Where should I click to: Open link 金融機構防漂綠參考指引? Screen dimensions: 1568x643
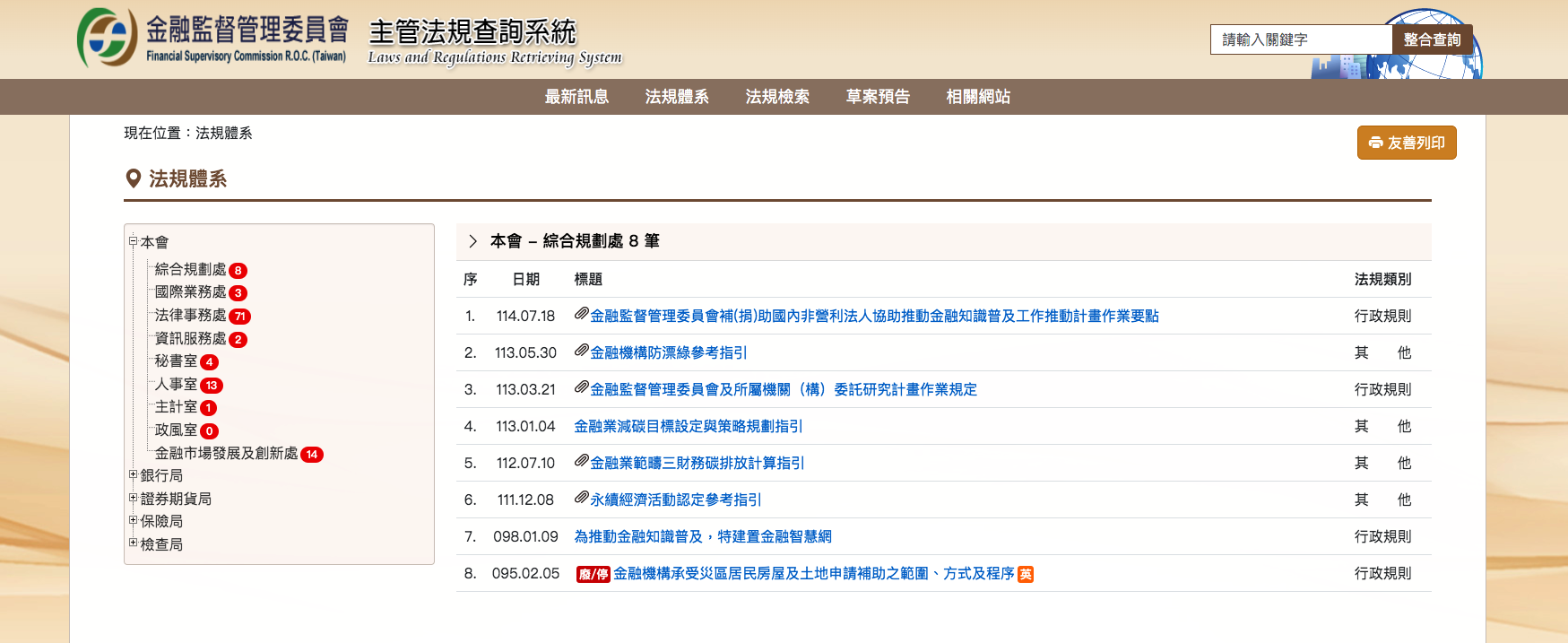coord(669,352)
